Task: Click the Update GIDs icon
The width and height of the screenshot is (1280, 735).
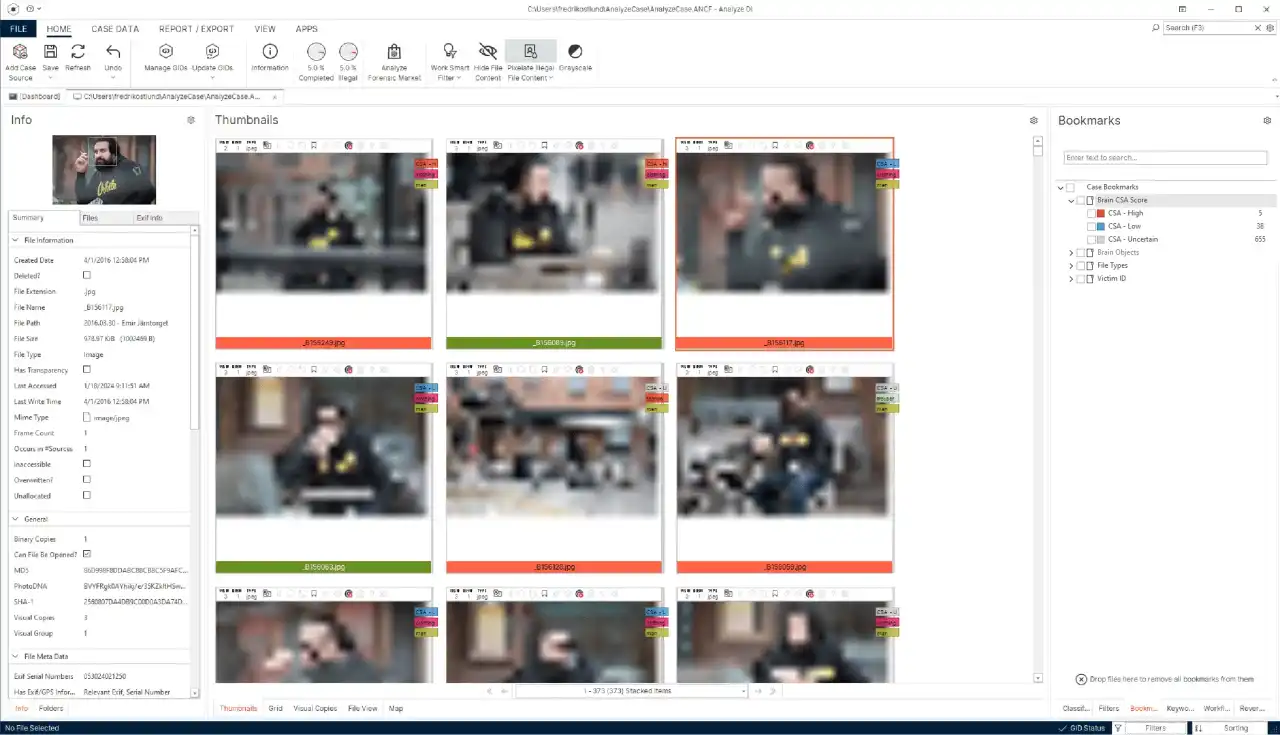Action: click(x=212, y=51)
